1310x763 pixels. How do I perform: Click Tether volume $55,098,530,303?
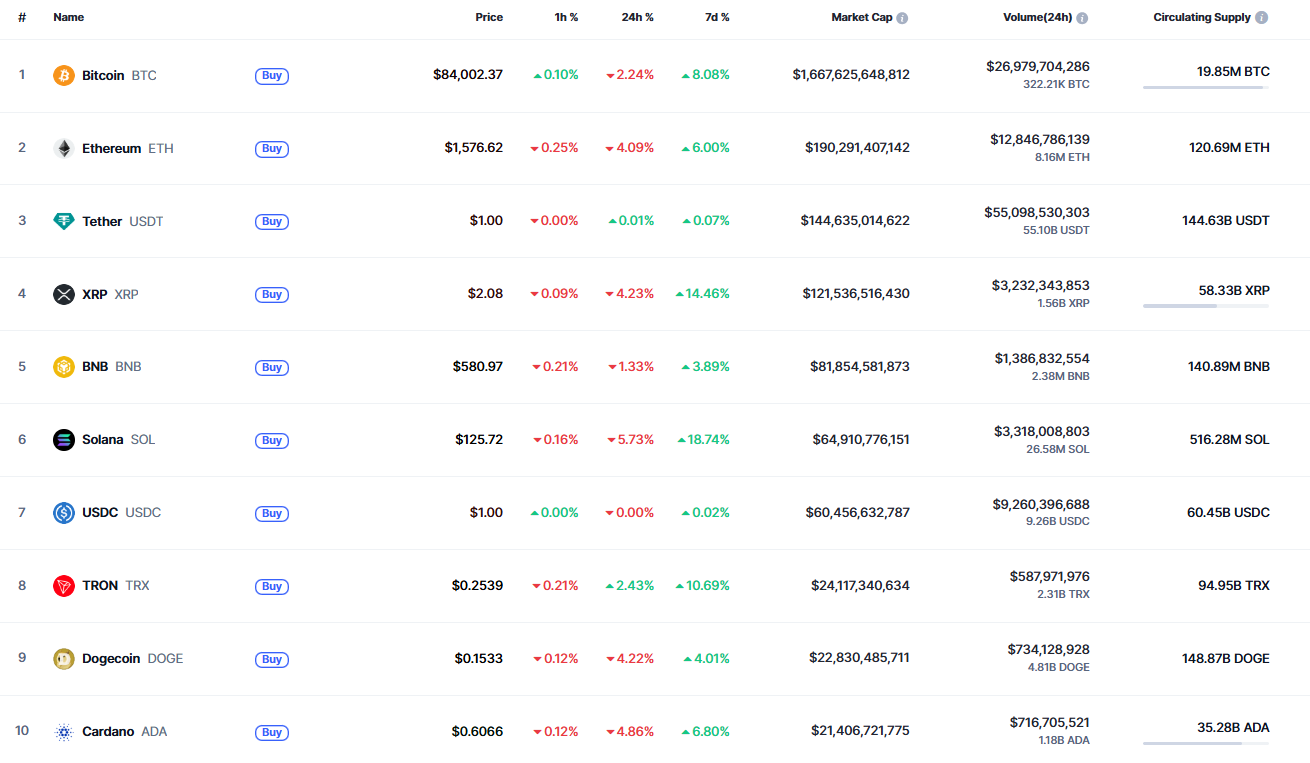point(1037,213)
